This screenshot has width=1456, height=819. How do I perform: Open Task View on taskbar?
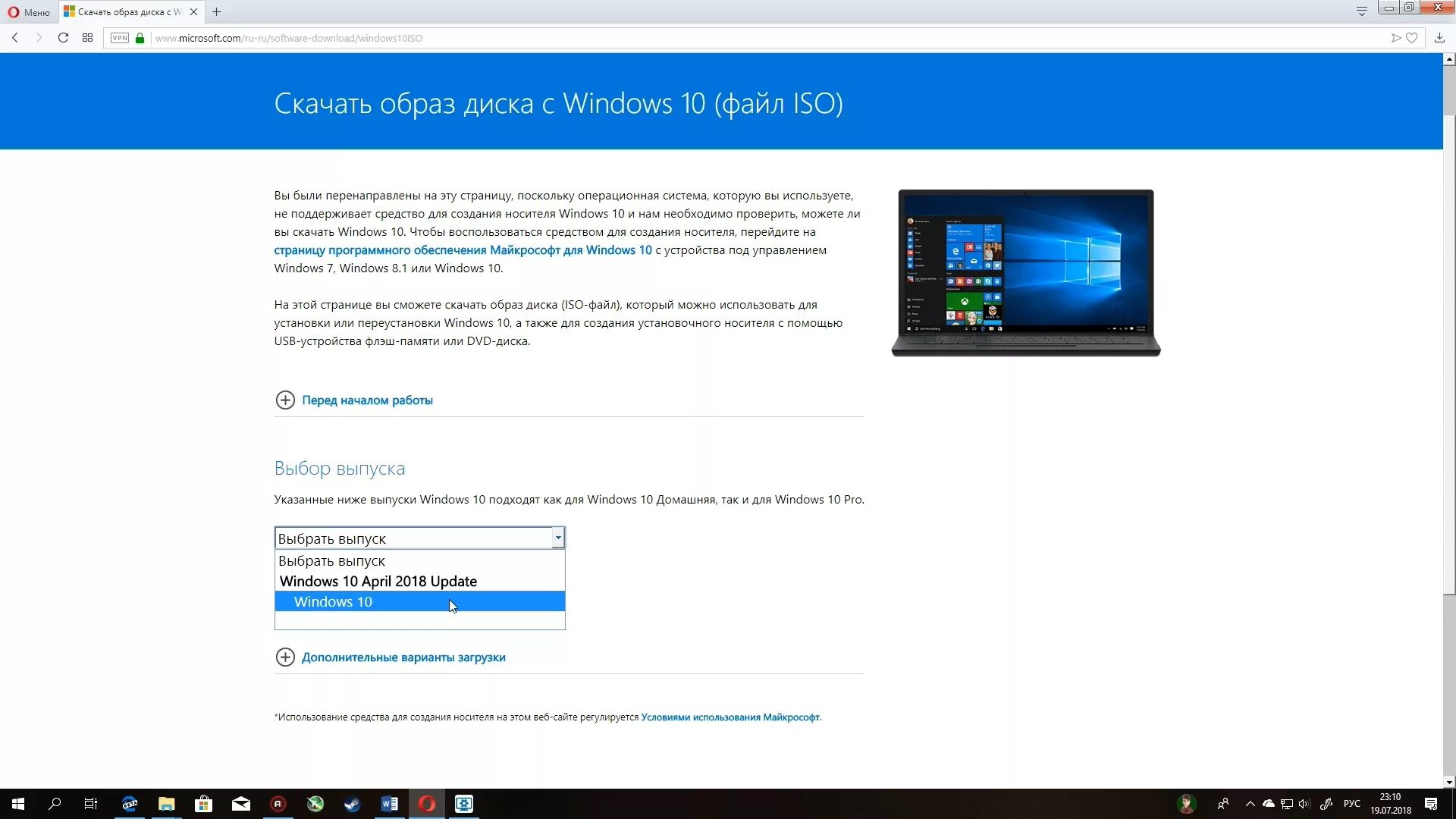(x=91, y=804)
